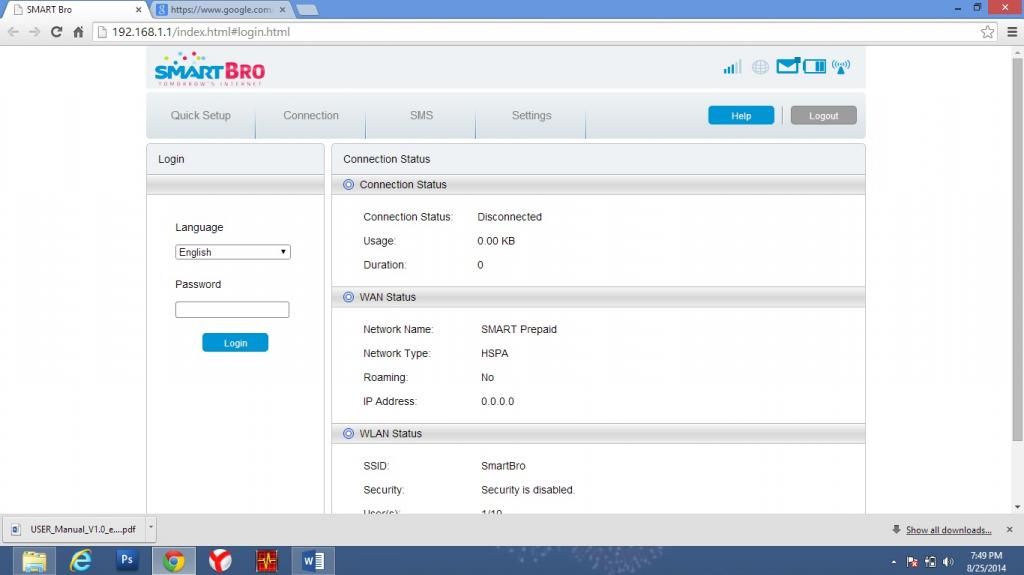Click the battery level icon
This screenshot has height=575, width=1024.
[x=815, y=67]
